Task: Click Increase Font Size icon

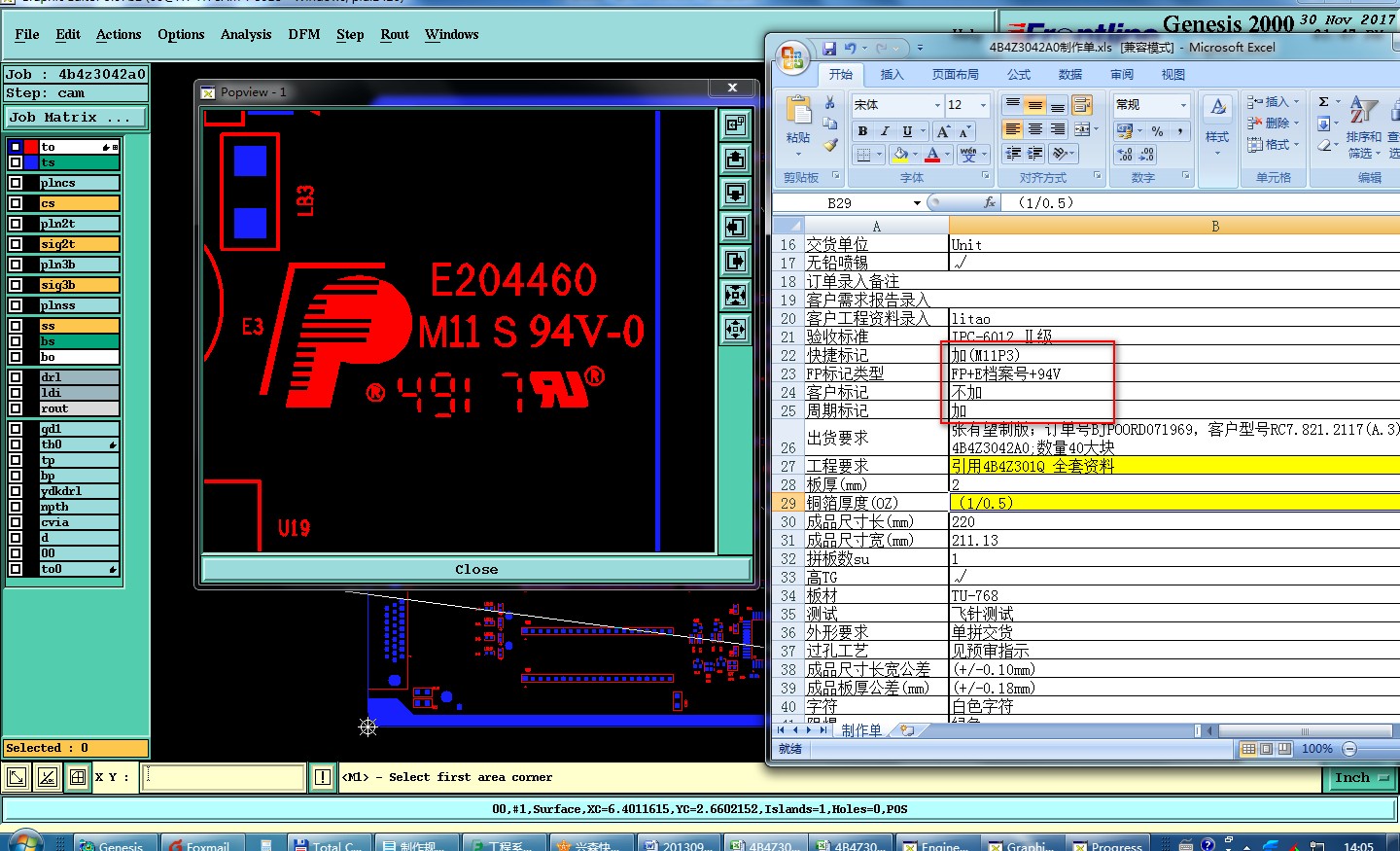Action: (x=942, y=131)
